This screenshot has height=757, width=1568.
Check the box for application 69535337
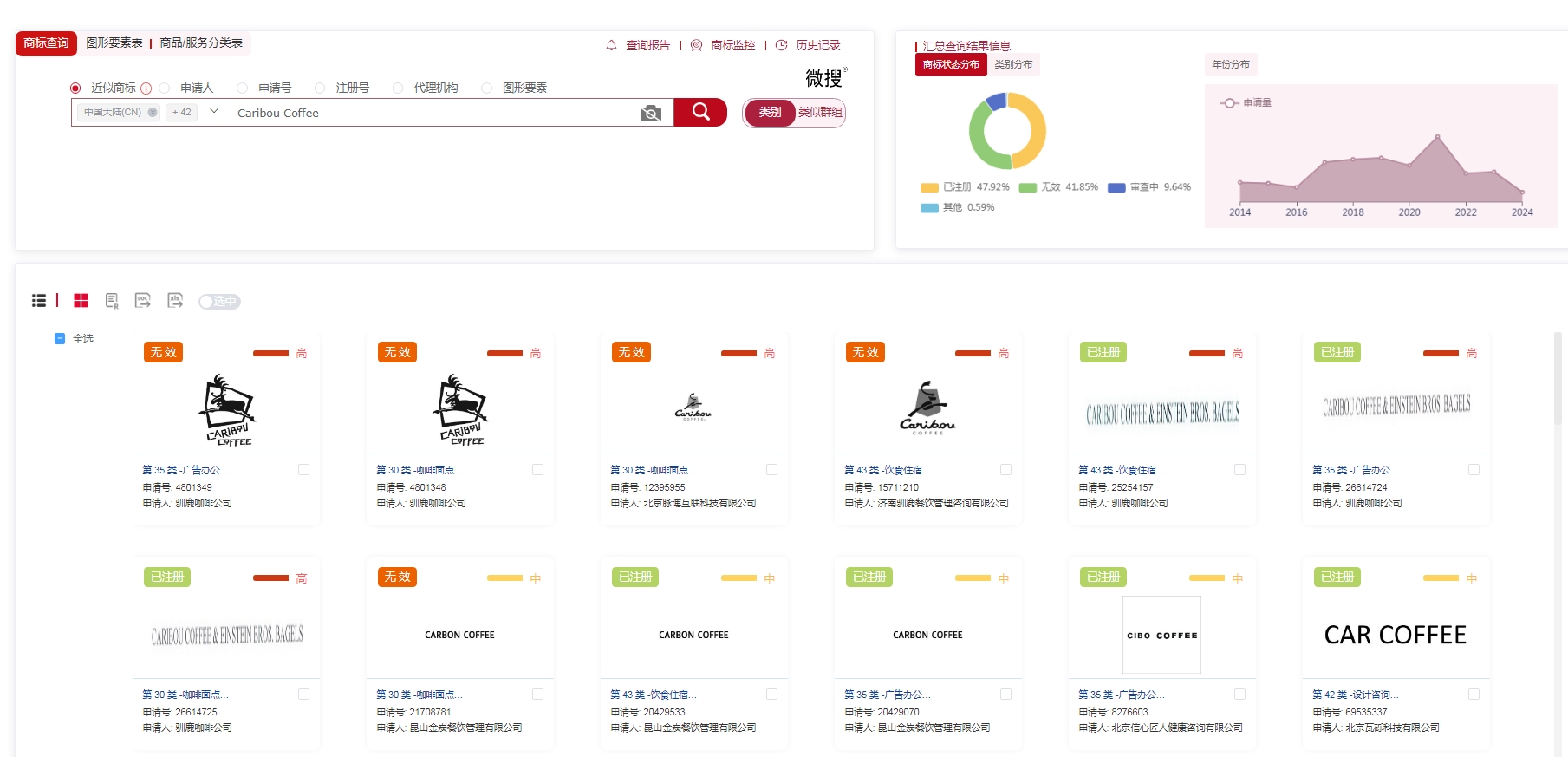click(1474, 695)
